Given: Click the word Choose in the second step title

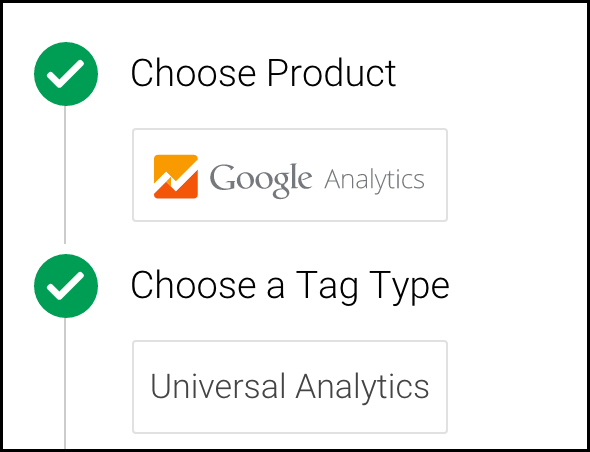Looking at the screenshot, I should [193, 285].
